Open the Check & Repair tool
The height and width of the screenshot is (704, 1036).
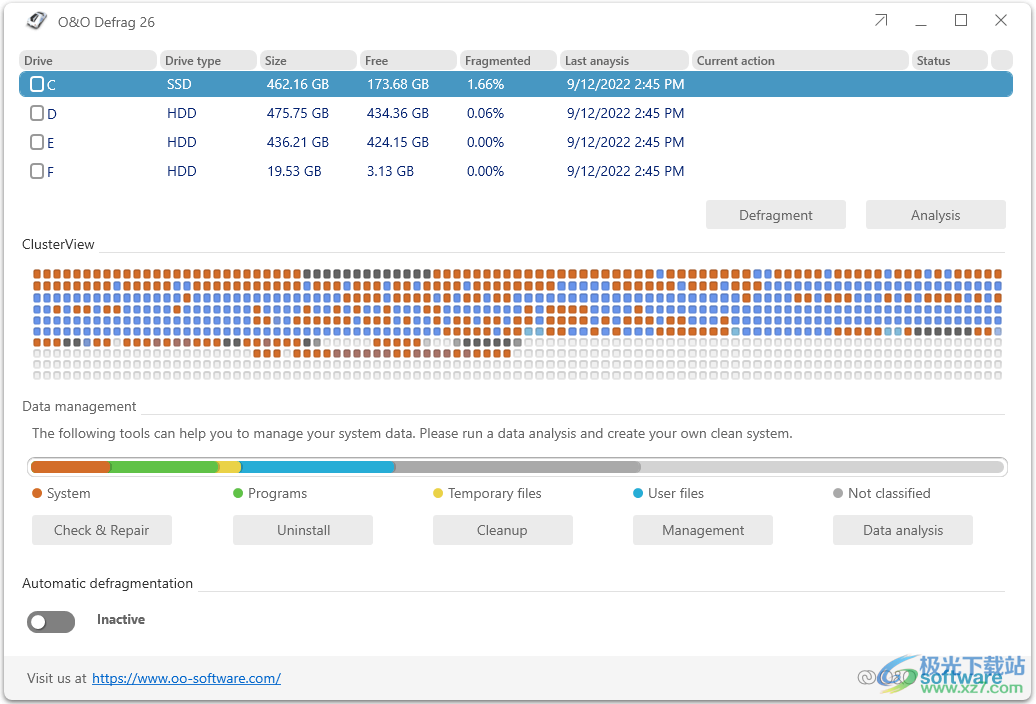(102, 530)
